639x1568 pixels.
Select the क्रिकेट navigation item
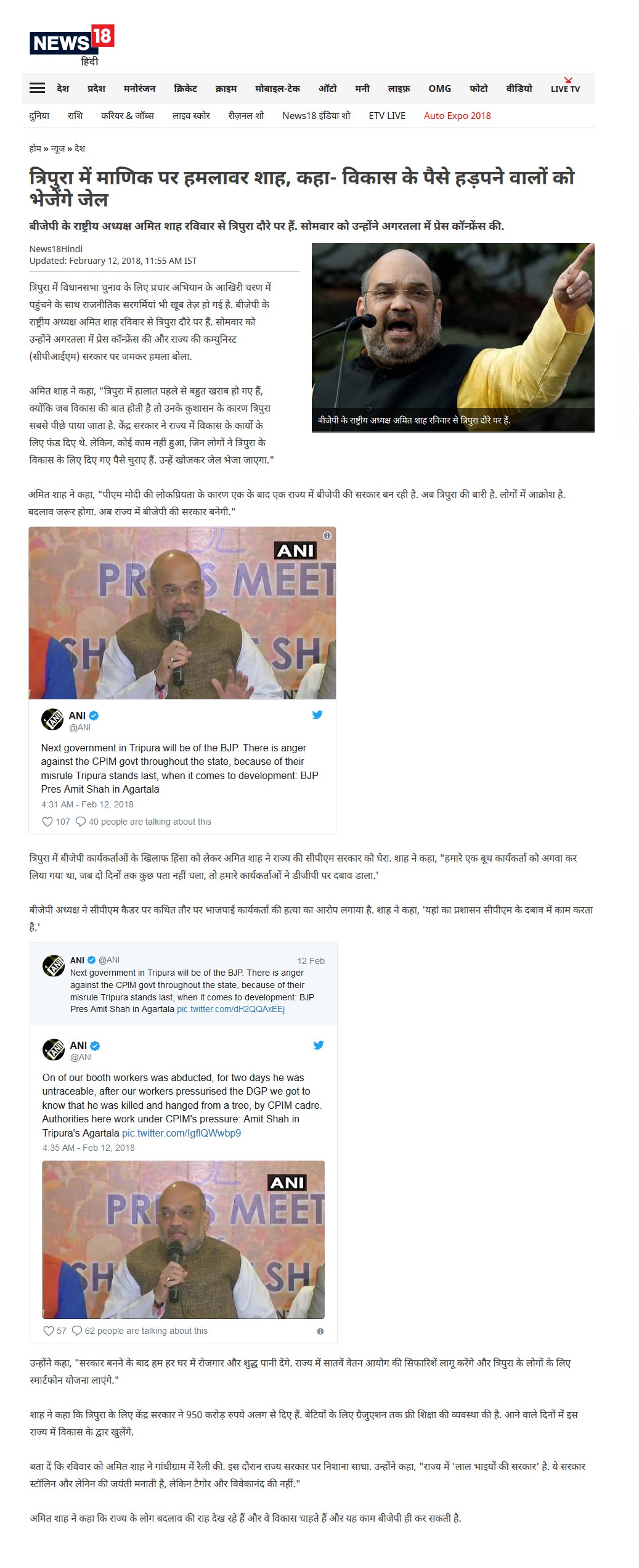185,88
